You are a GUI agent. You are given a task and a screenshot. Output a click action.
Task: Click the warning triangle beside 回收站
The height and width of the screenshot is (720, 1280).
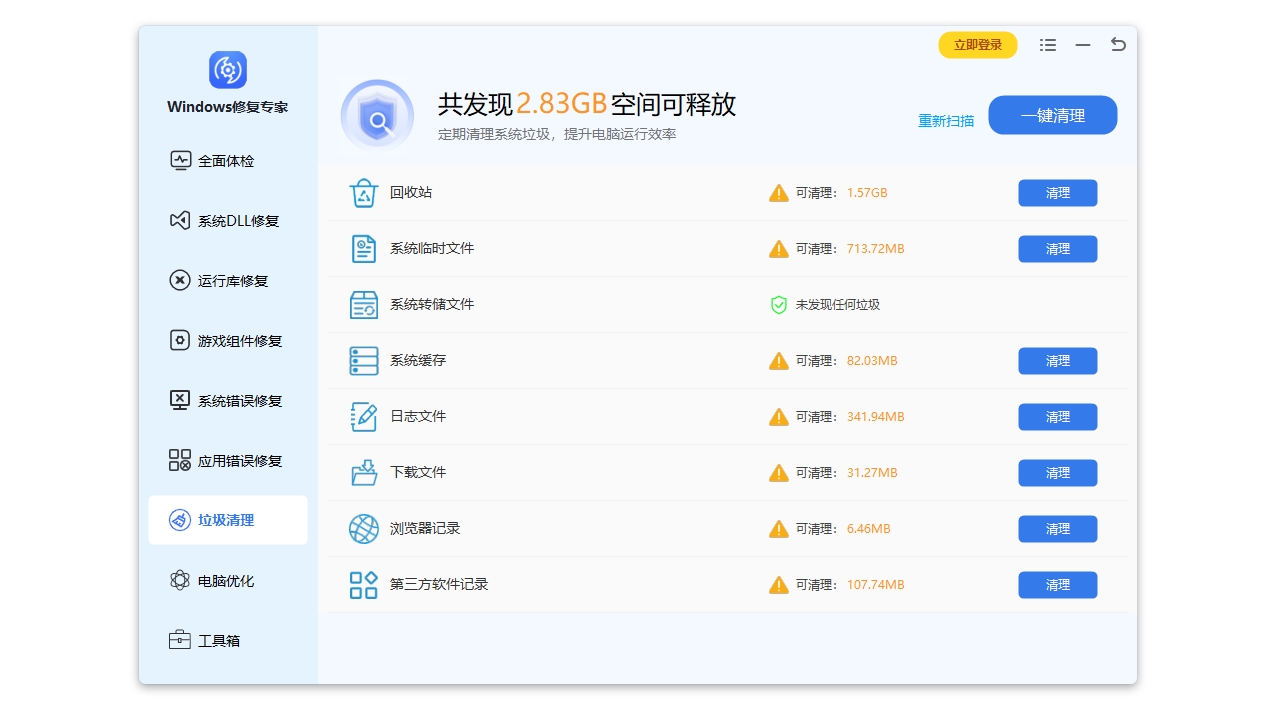pyautogui.click(x=779, y=193)
